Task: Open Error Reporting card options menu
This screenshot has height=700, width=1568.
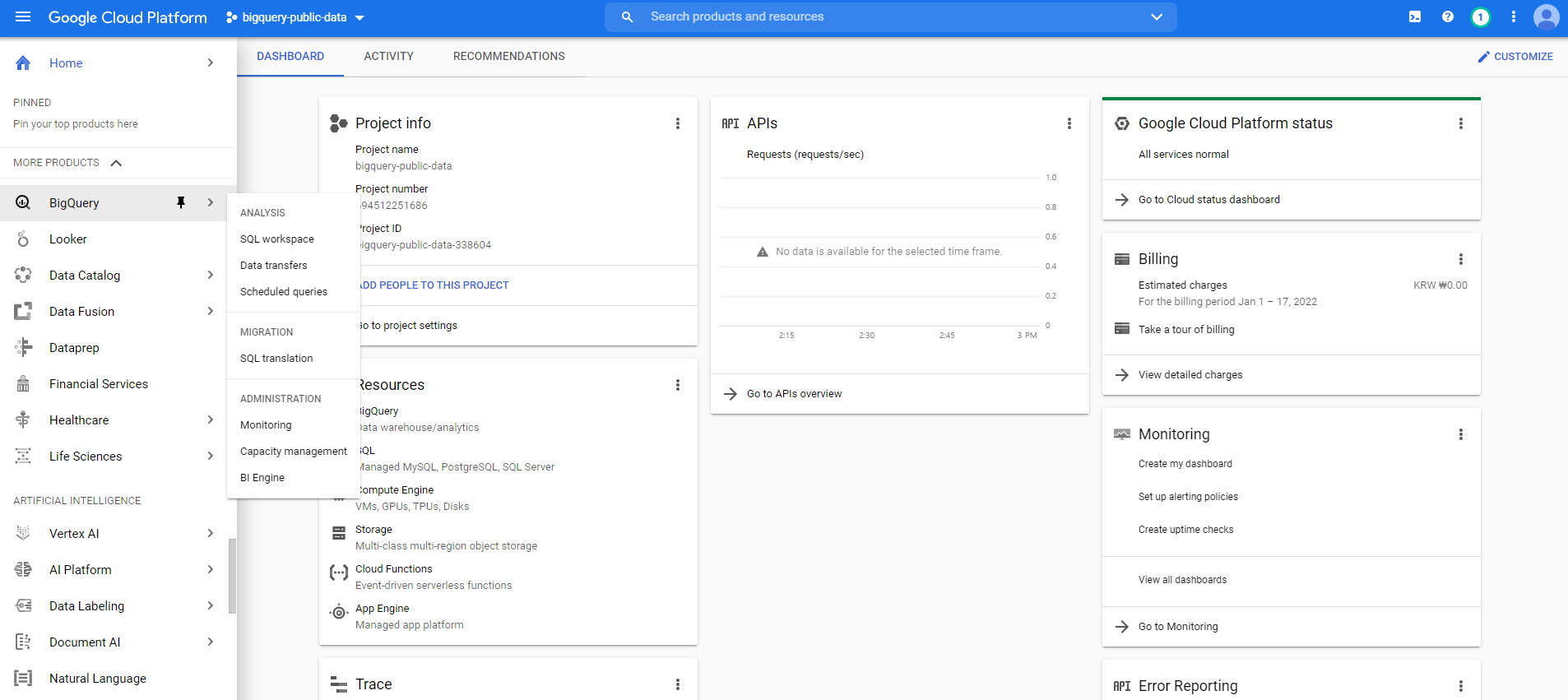Action: tap(1461, 686)
